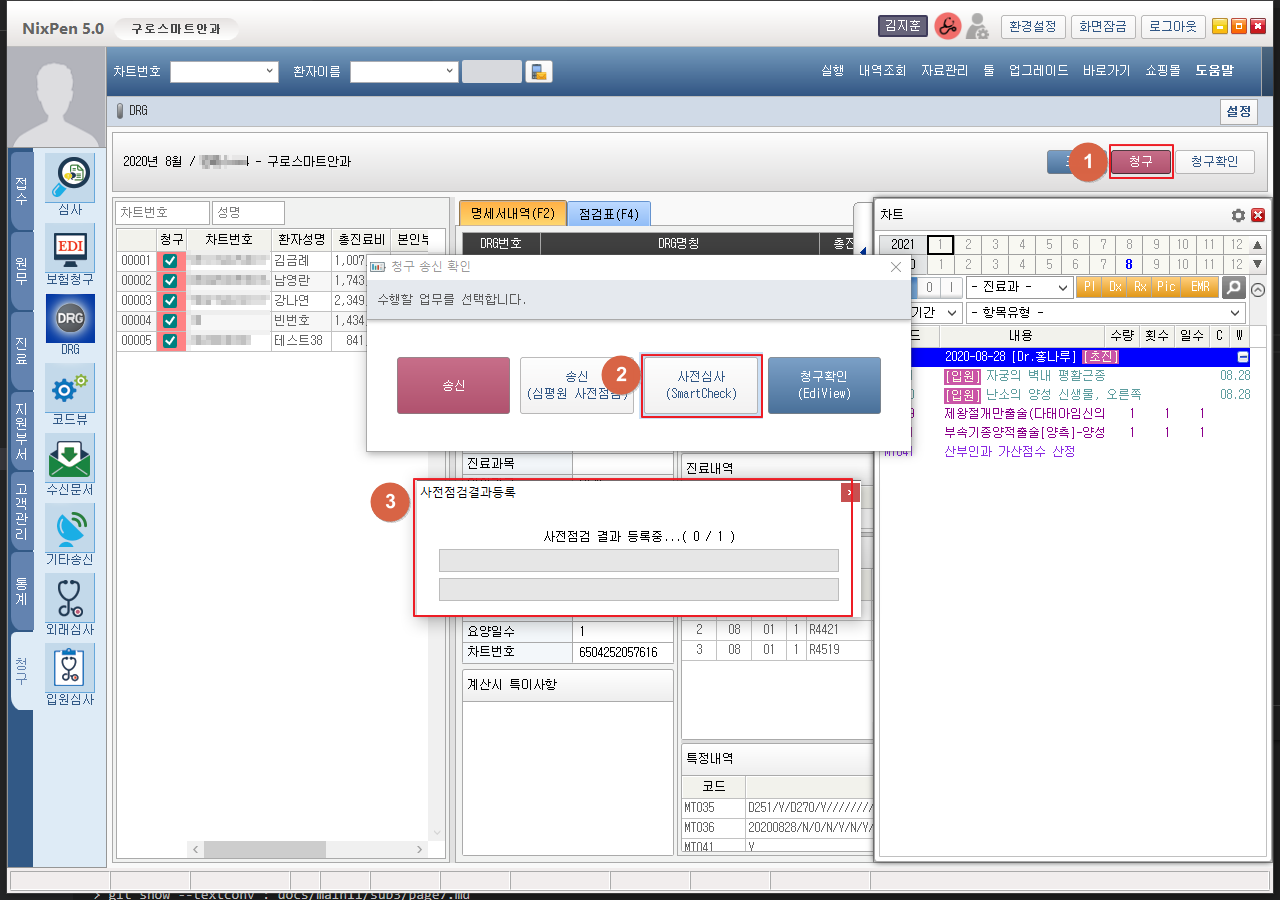
Task: Switch to the 점검표(F4) tab
Action: coord(608,214)
